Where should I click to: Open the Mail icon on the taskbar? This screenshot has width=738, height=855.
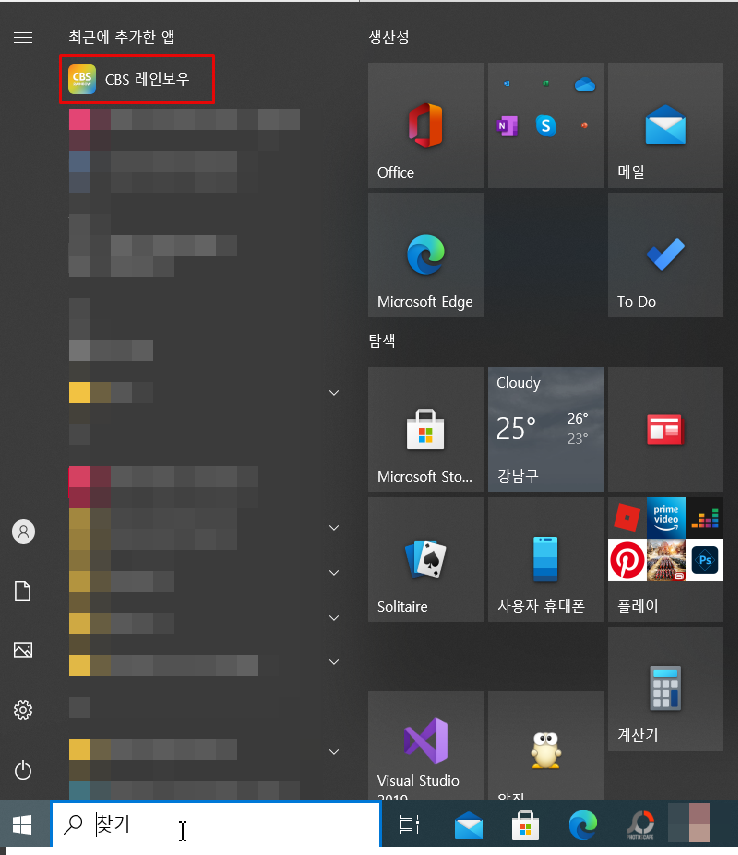pos(469,824)
